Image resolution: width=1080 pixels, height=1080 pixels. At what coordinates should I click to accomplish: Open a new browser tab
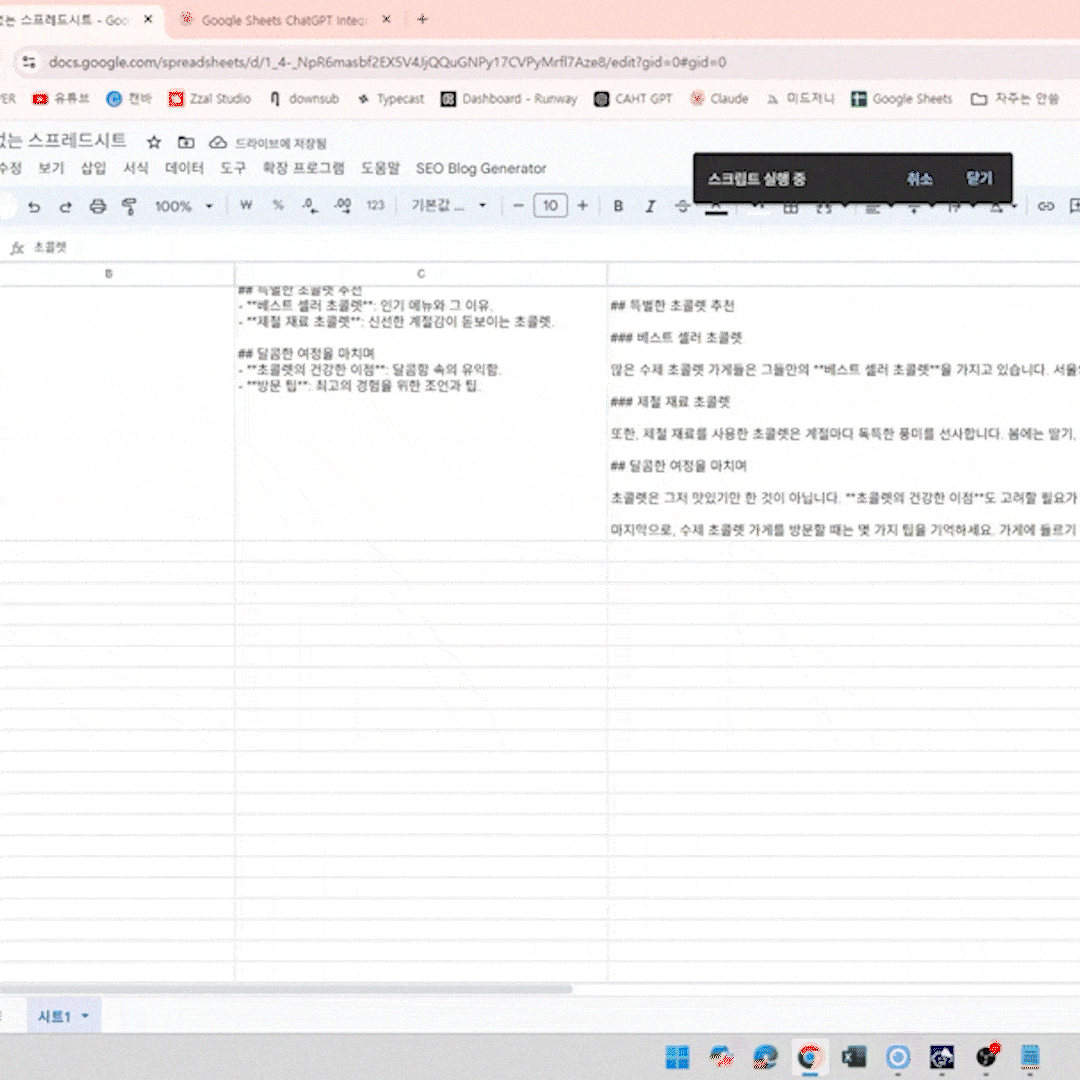coord(422,19)
